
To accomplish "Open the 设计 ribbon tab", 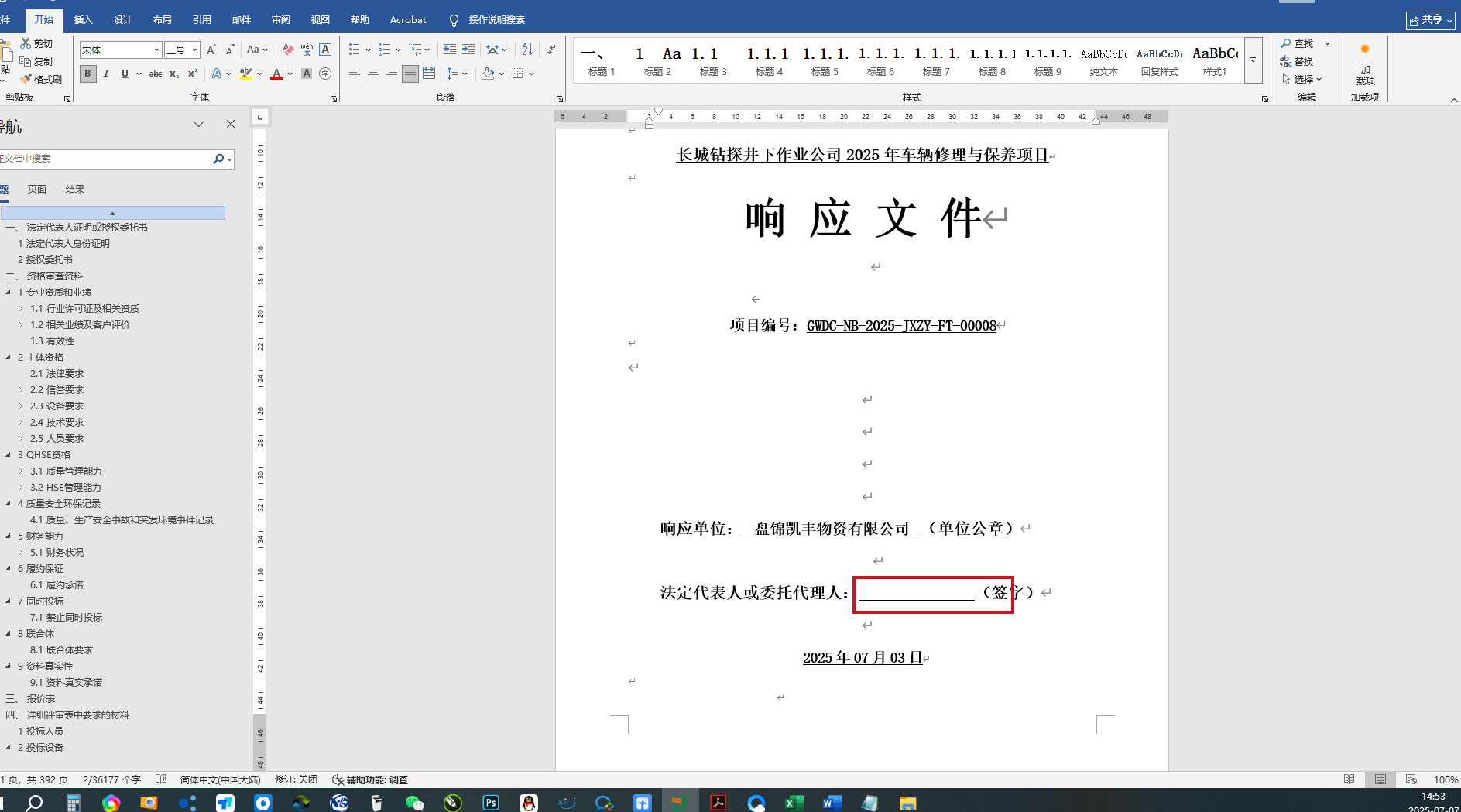I will (122, 20).
